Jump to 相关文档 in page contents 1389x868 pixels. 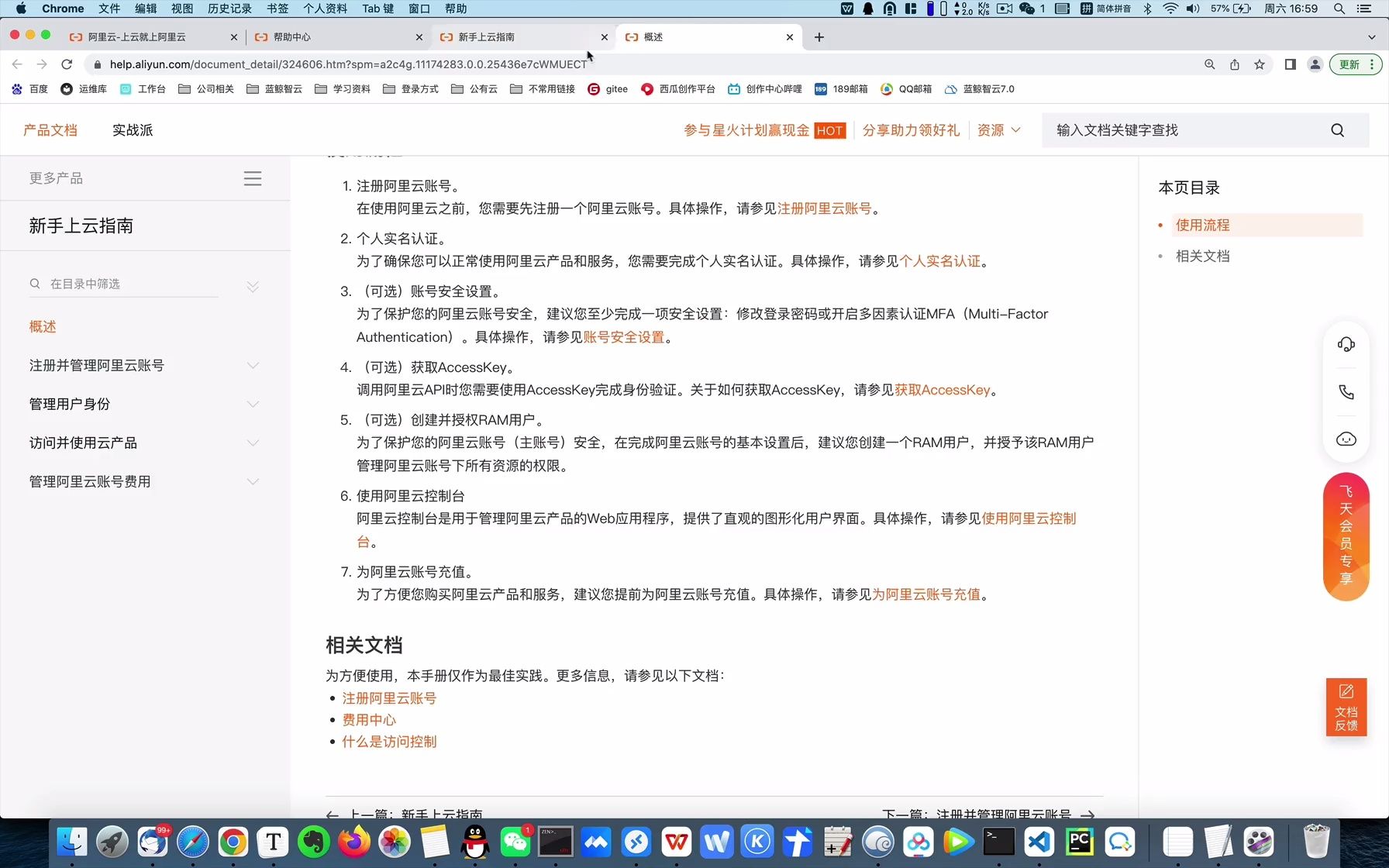pos(1202,256)
